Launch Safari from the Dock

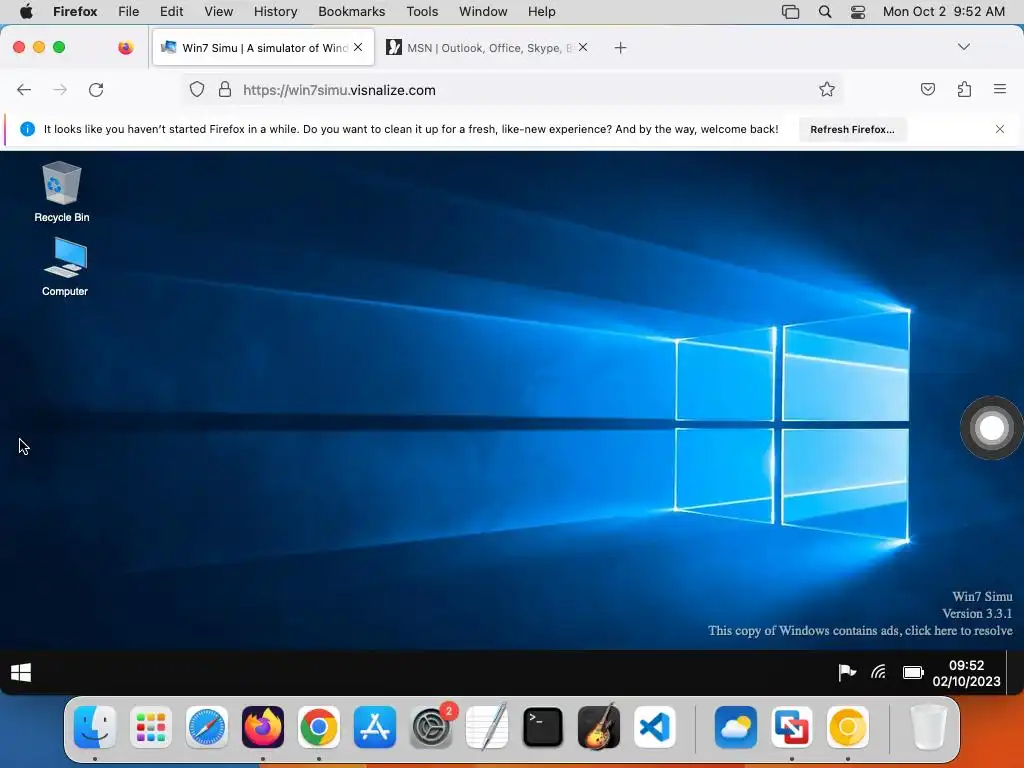click(207, 727)
